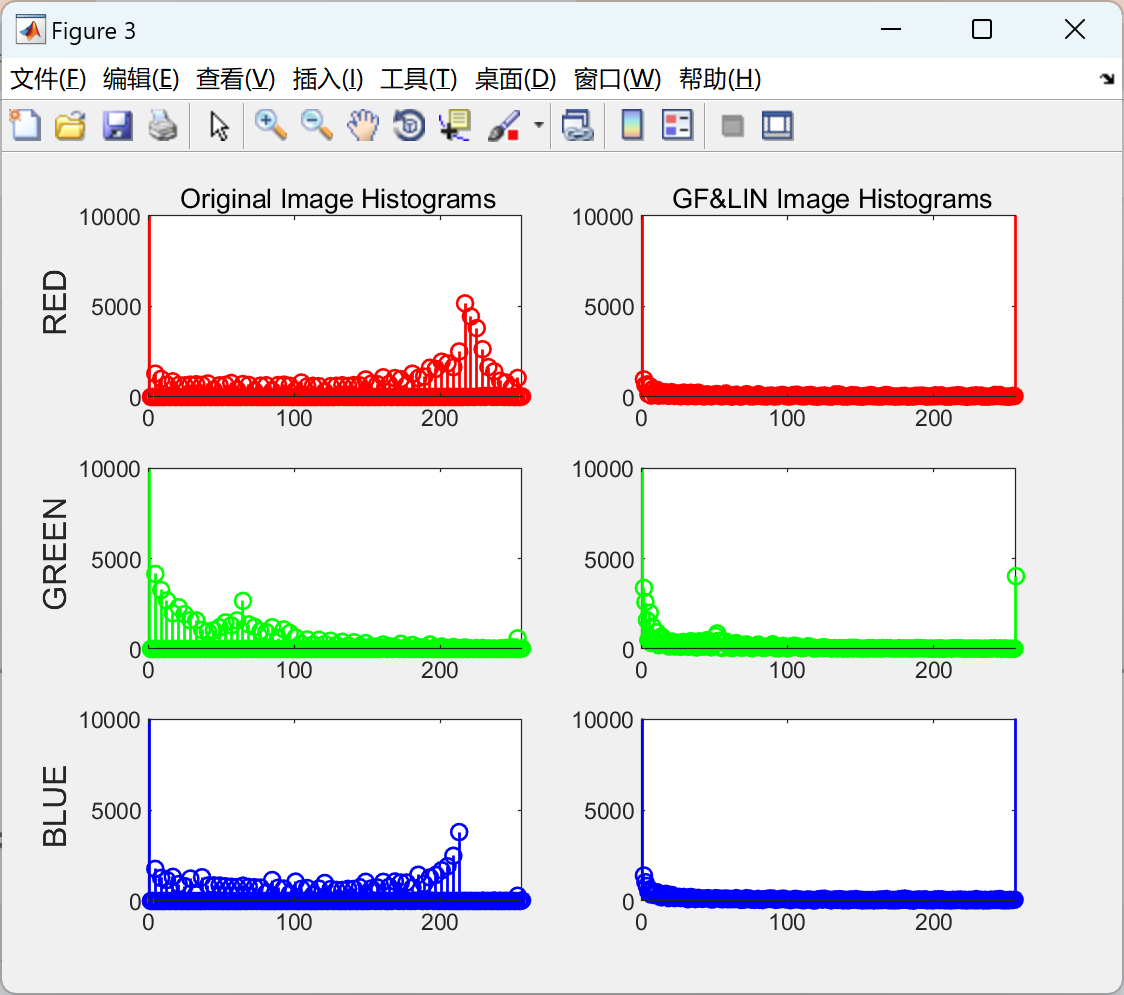Close the Figure 3 window
Screen dimensions: 1124x995
[x=1075, y=29]
